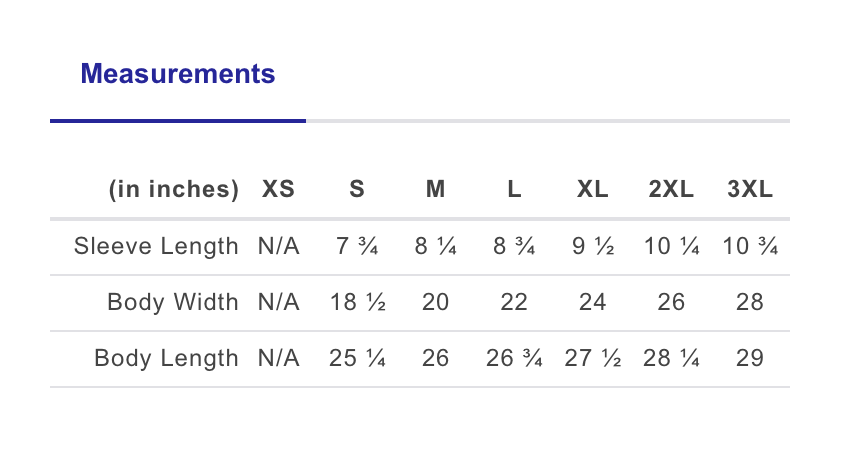
Task: Click the M size column header
Action: (435, 190)
